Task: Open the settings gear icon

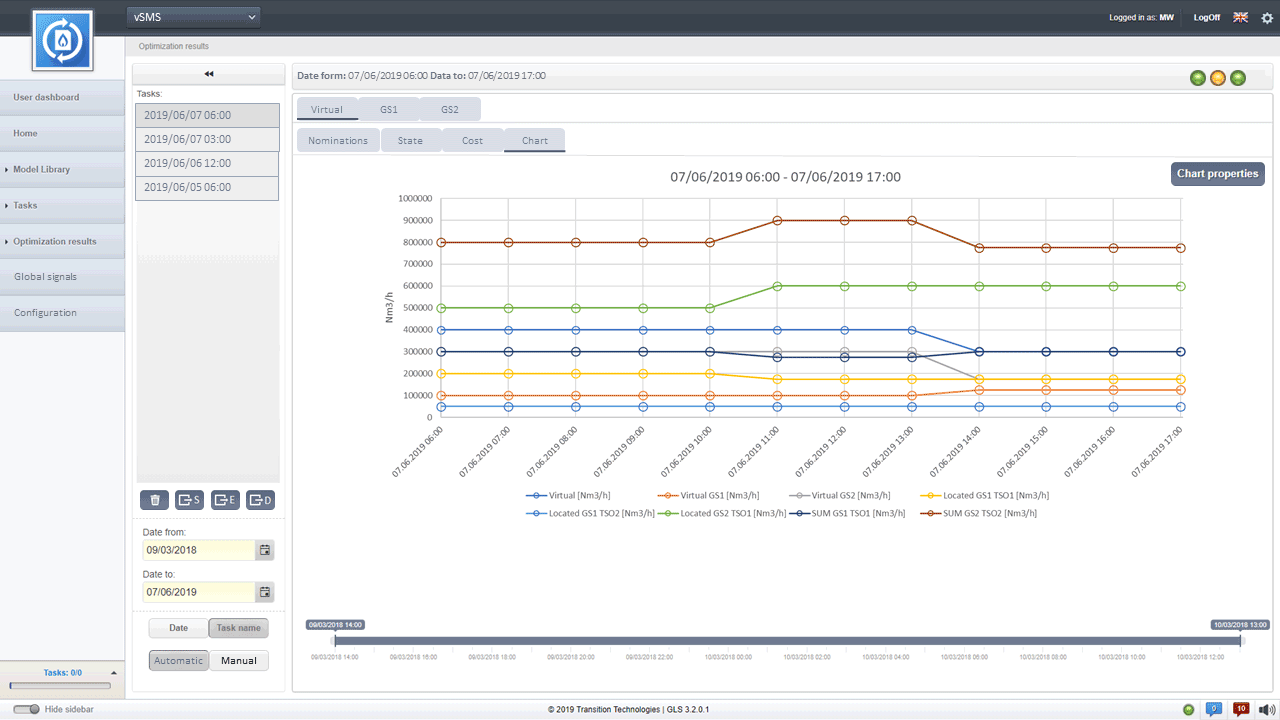Action: coord(1267,18)
